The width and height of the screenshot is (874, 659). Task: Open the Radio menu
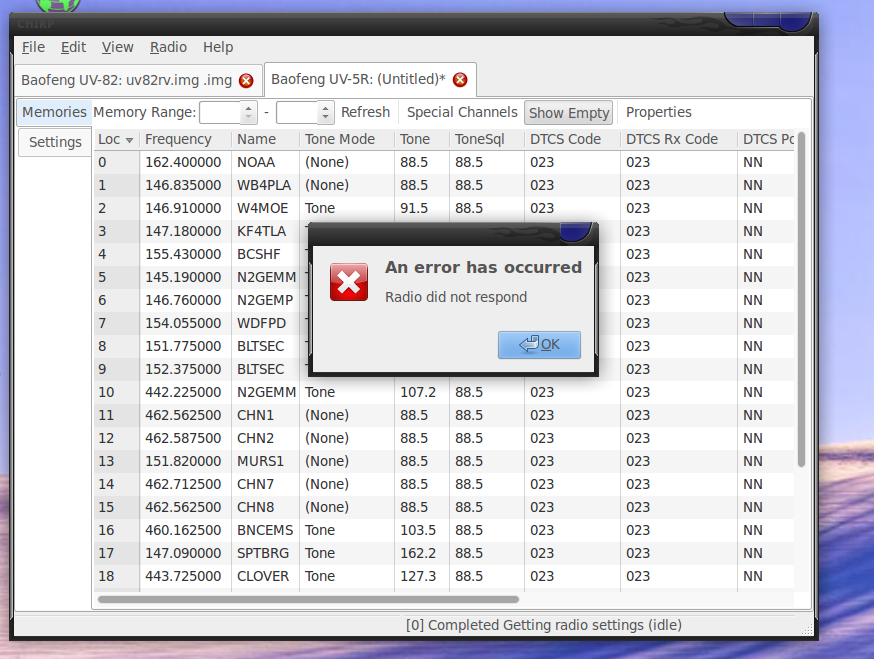coord(168,47)
